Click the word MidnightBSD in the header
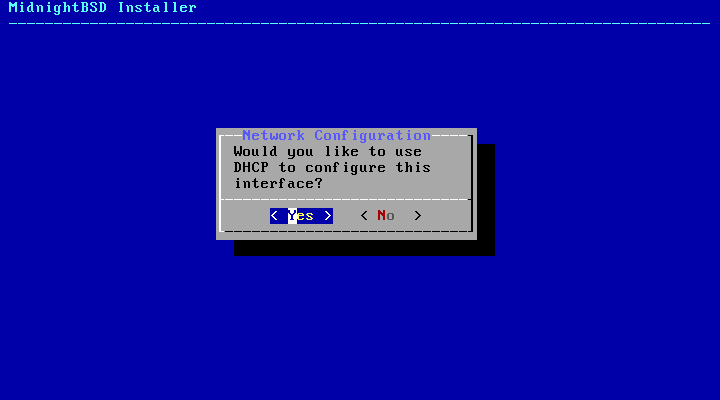Screen dimensions: 720x400 [58, 7]
